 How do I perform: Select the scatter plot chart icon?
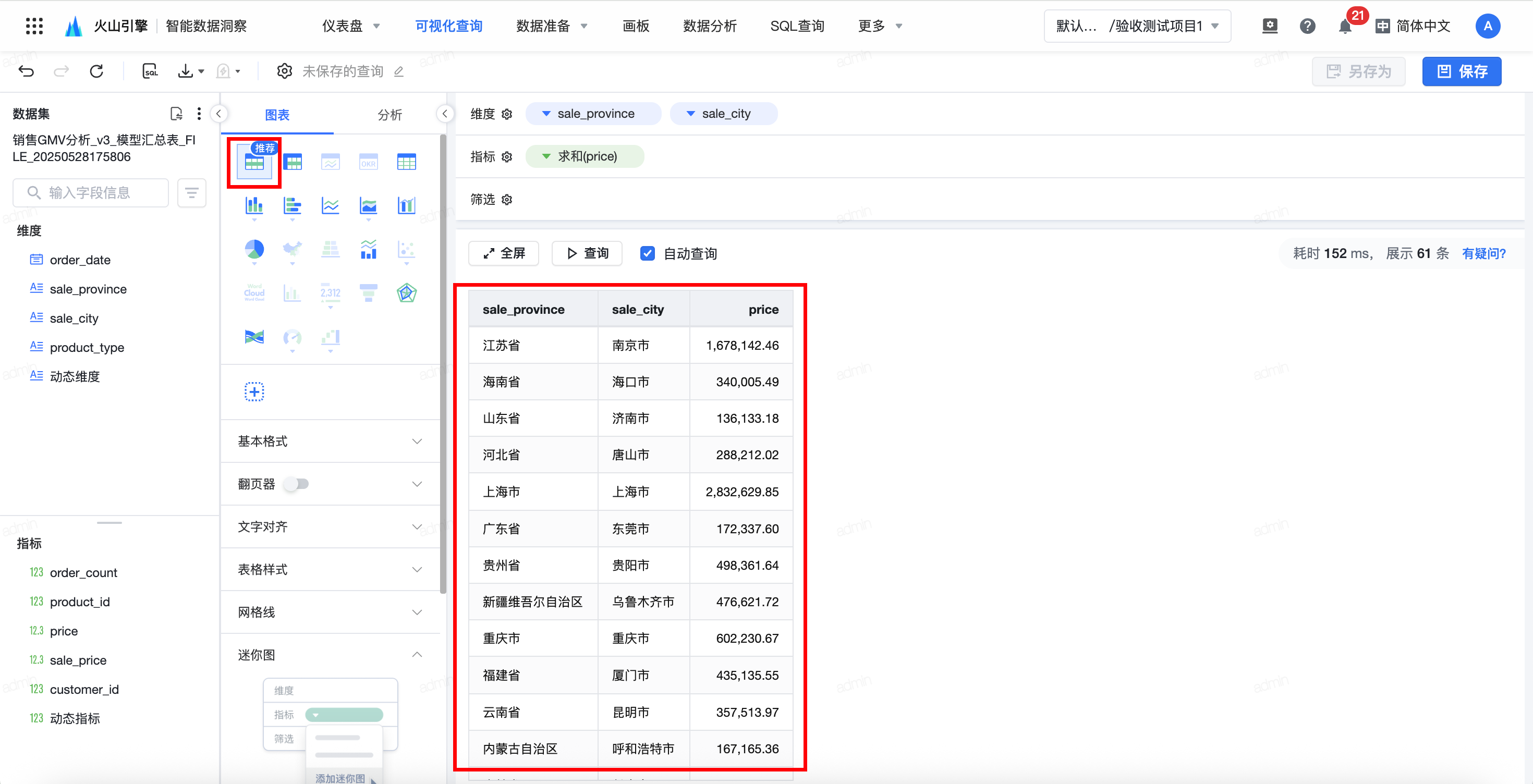coord(407,249)
